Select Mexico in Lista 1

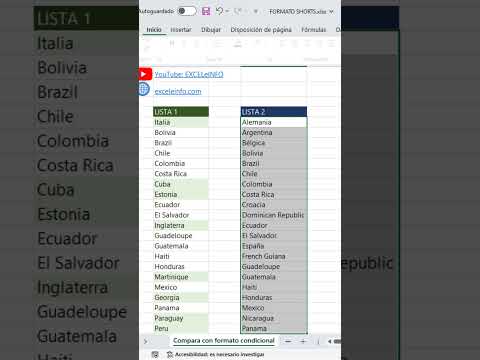coord(181,287)
